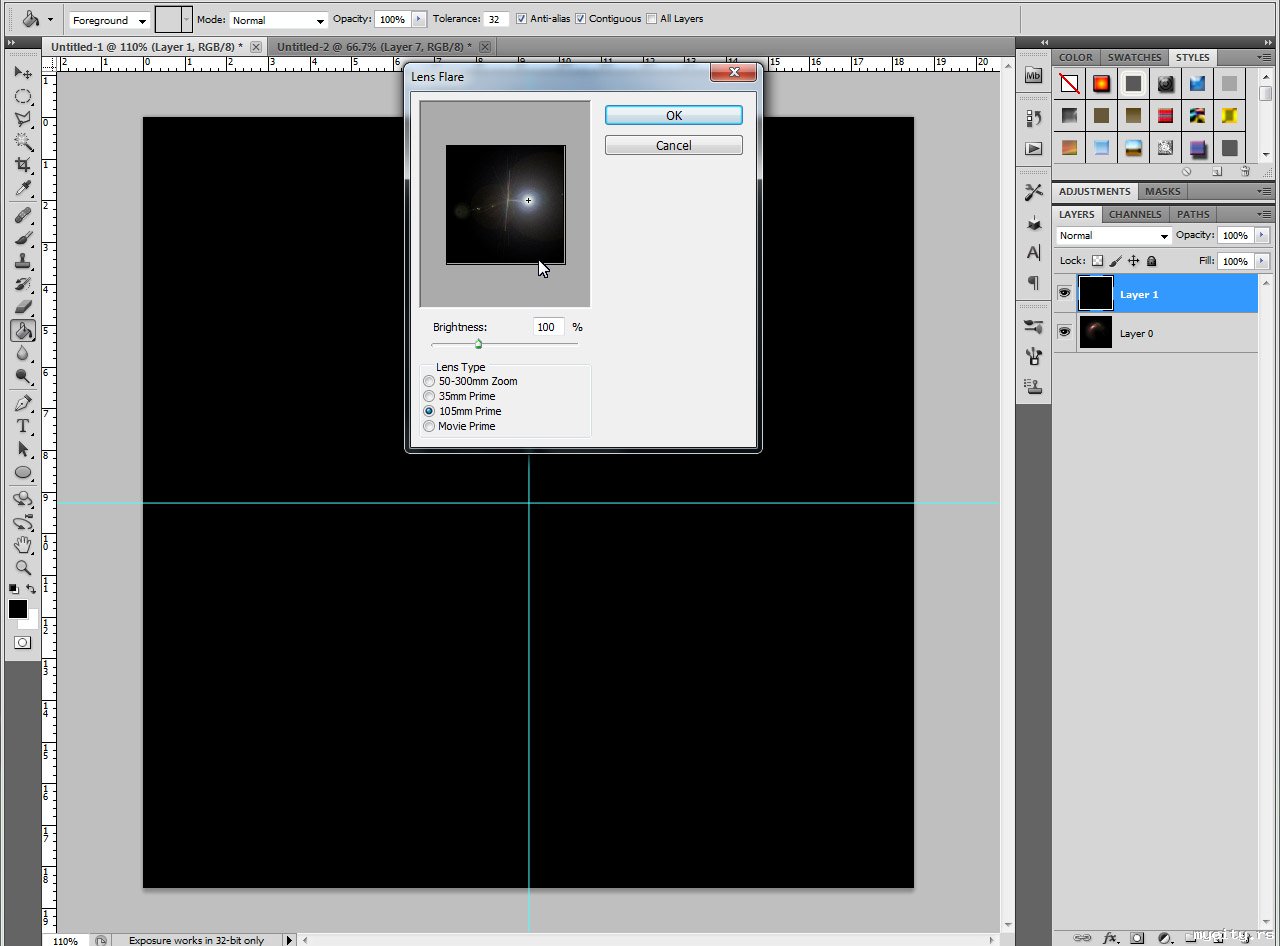Select the Pen tool
Image resolution: width=1280 pixels, height=946 pixels.
22,403
